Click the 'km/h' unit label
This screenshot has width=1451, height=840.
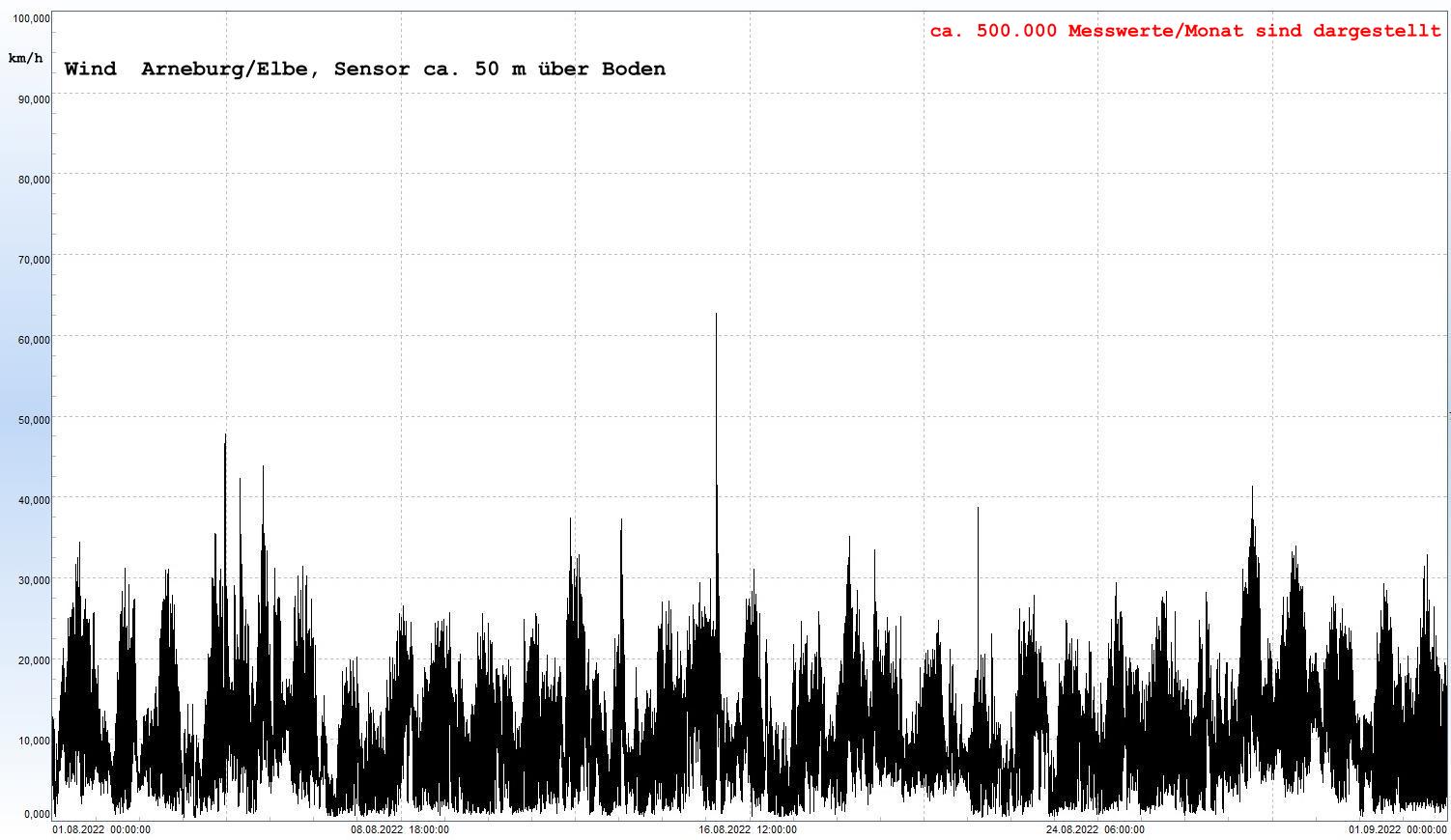coord(25,59)
